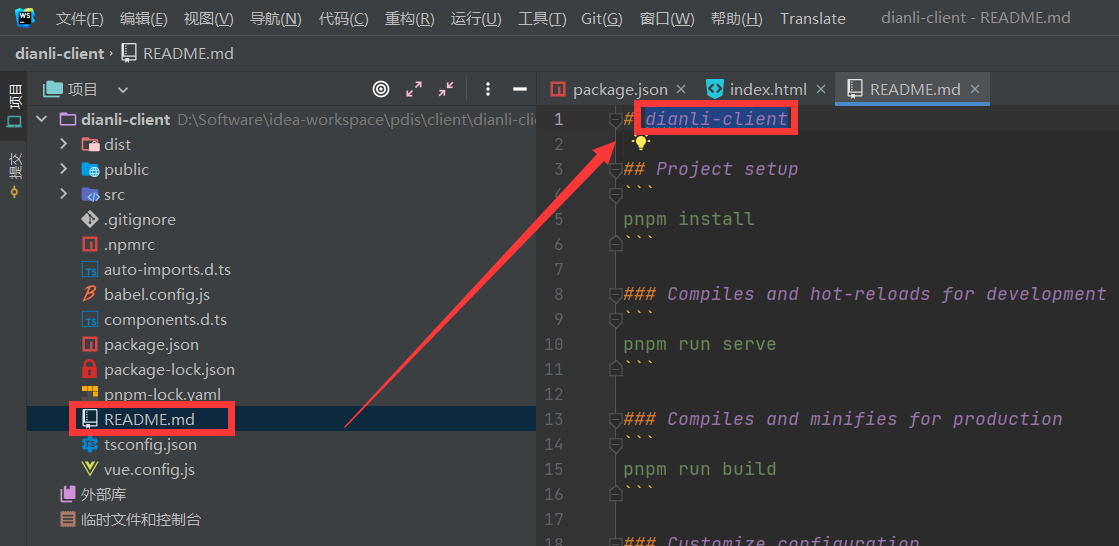The width and height of the screenshot is (1119, 546).
Task: Select Scratches and Consoles node
Action: [x=141, y=520]
